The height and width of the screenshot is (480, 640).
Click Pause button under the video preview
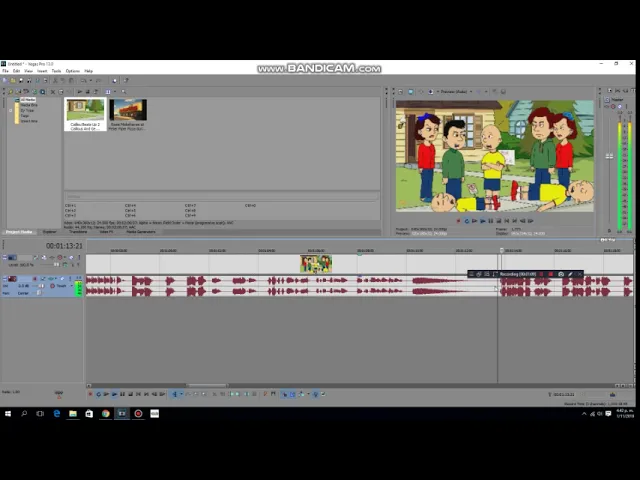tap(491, 221)
